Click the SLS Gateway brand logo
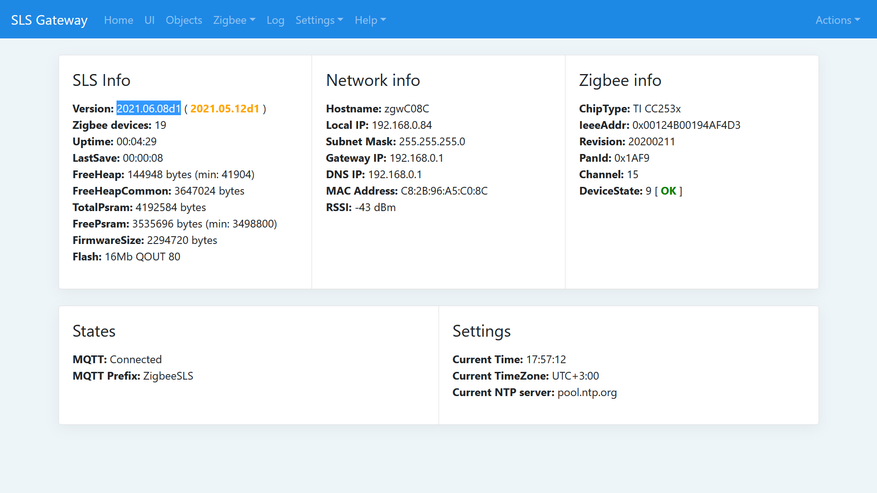Viewport: 877px width, 493px height. click(x=49, y=20)
